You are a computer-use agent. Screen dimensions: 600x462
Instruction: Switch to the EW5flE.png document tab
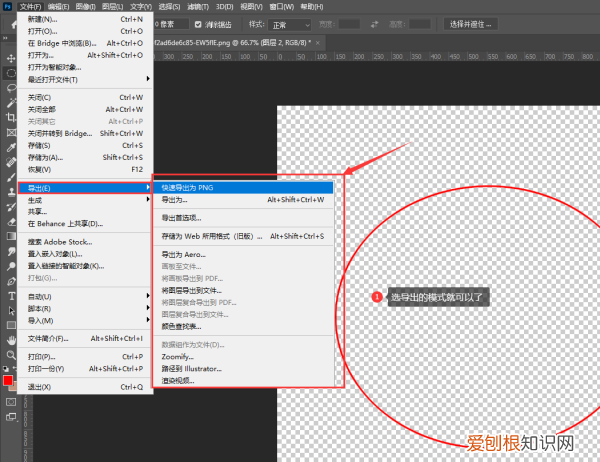click(x=233, y=43)
